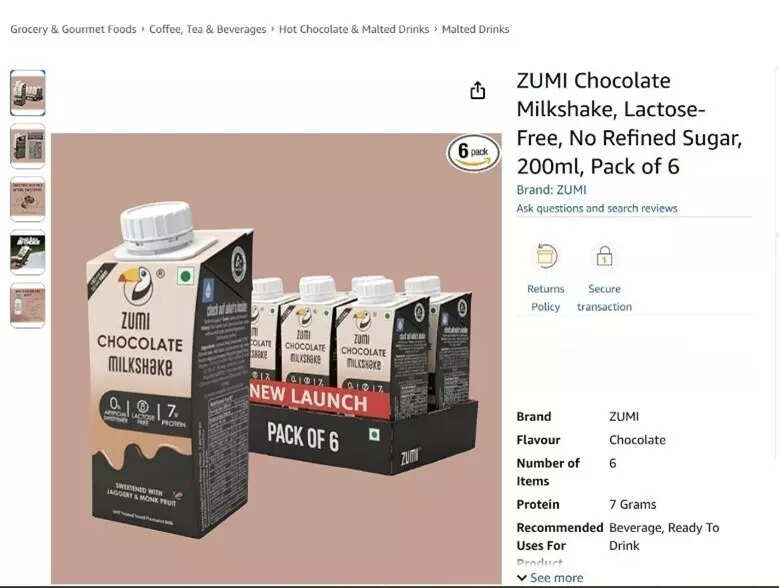Select the fourth thumbnail with dark image
The width and height of the screenshot is (779, 588).
[x=28, y=252]
